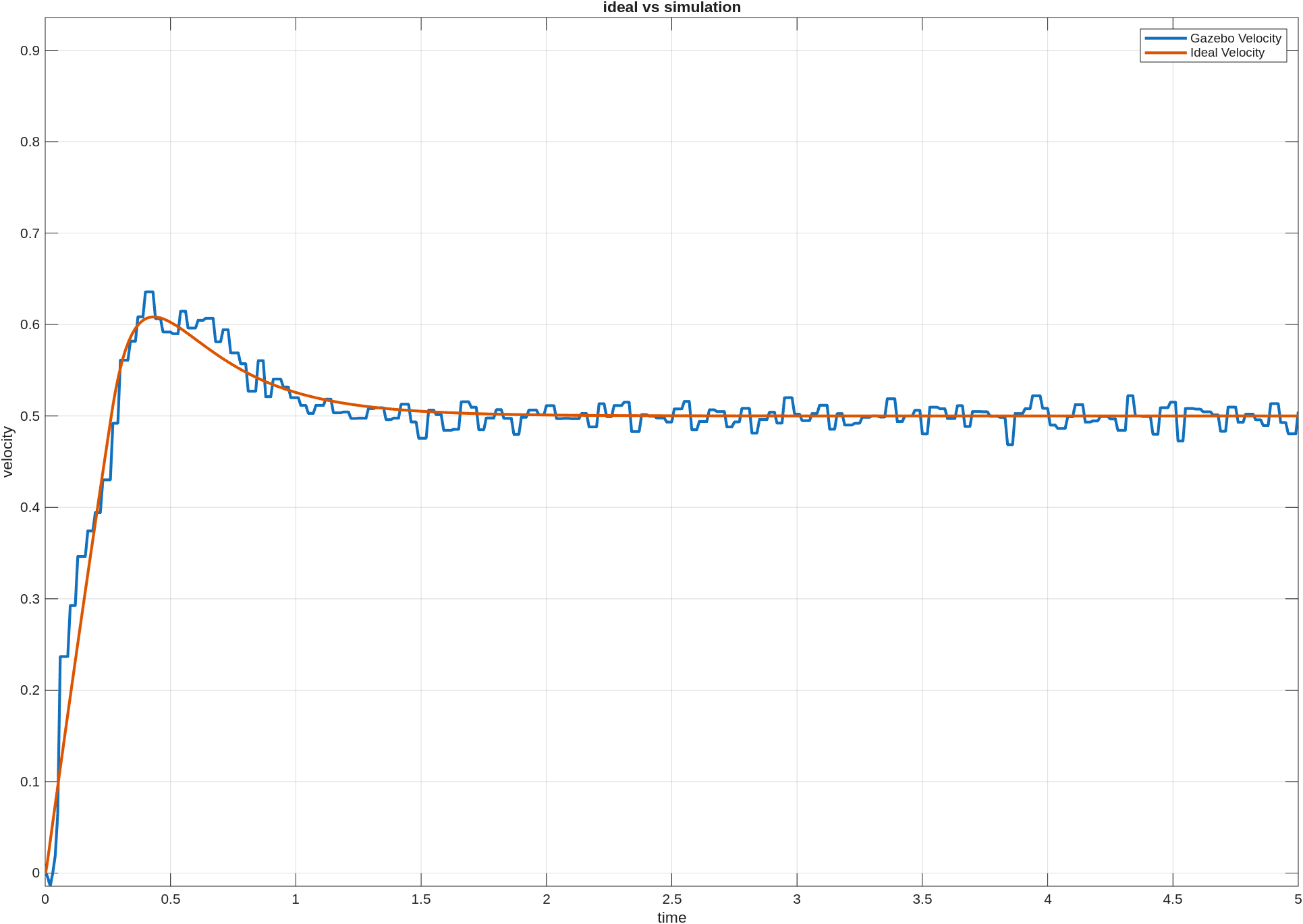Click the x-axis tick label 5

[x=1297, y=899]
